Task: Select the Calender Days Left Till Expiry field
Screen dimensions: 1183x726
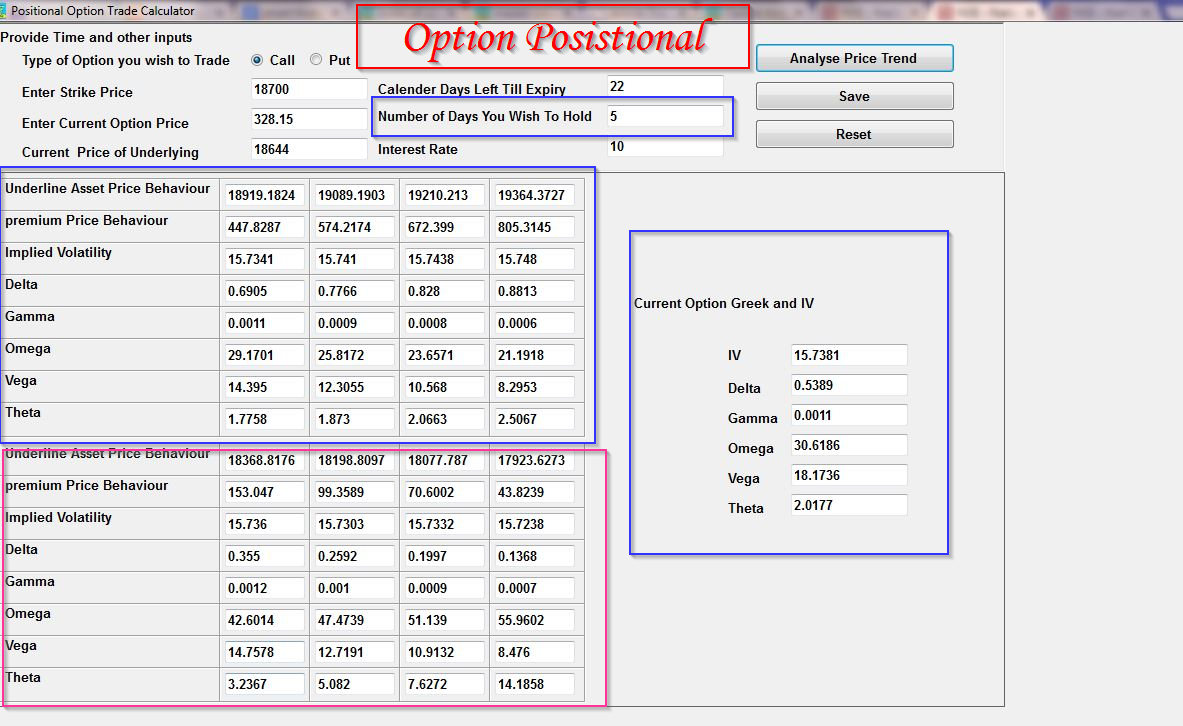Action: pos(664,86)
